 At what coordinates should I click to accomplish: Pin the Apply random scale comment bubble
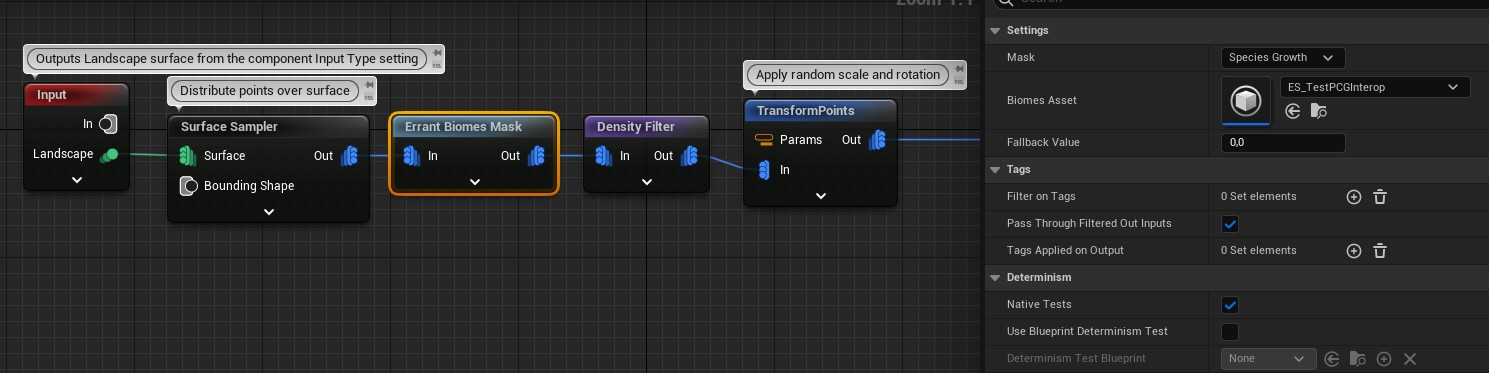pyautogui.click(x=959, y=68)
